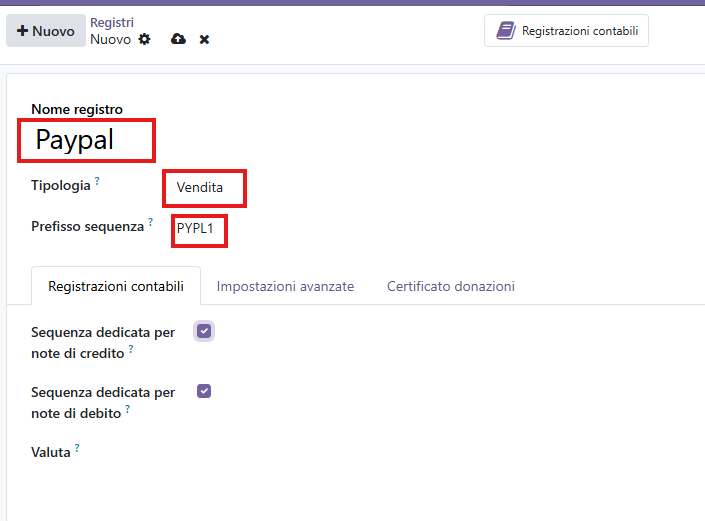Click the Nuovo record name in breadcrumb

(x=111, y=40)
